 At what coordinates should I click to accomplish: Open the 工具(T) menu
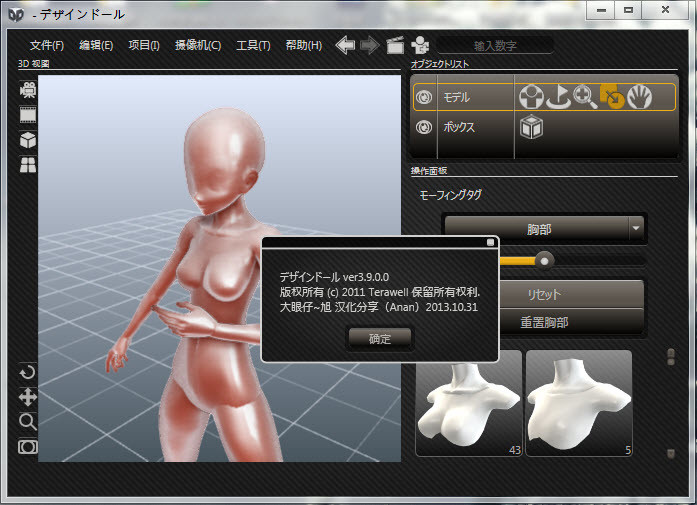pos(253,45)
